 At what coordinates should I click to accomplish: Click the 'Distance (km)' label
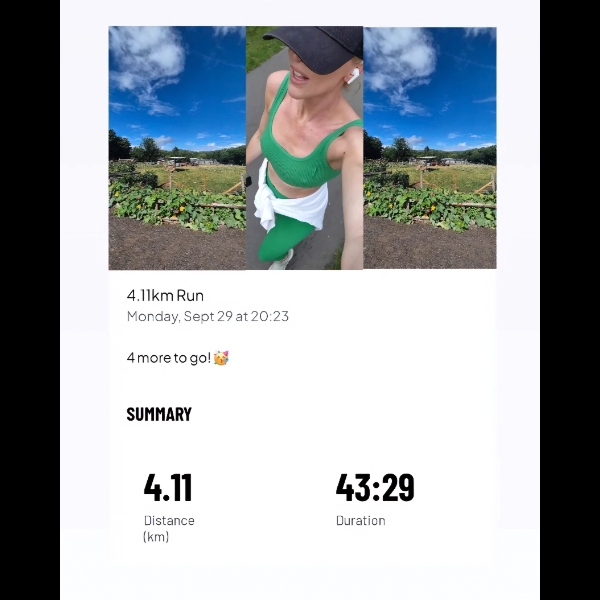(x=169, y=528)
